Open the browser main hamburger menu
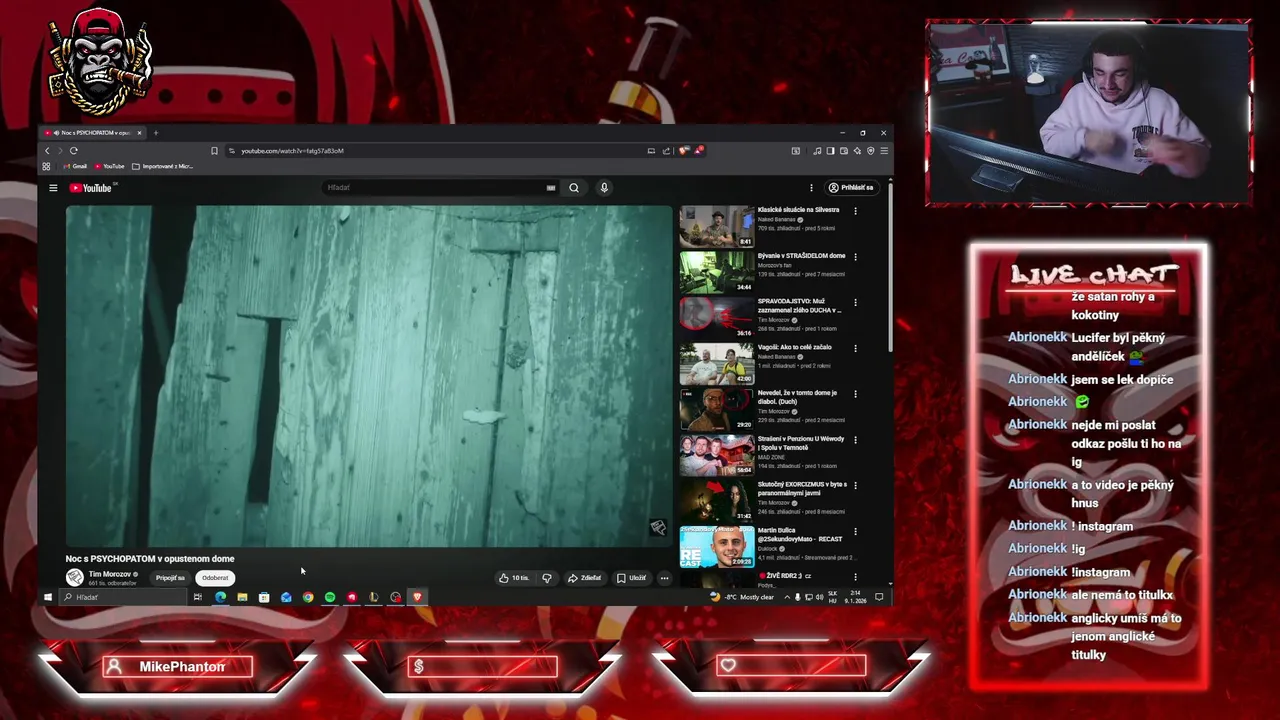The height and width of the screenshot is (720, 1280). click(x=884, y=151)
